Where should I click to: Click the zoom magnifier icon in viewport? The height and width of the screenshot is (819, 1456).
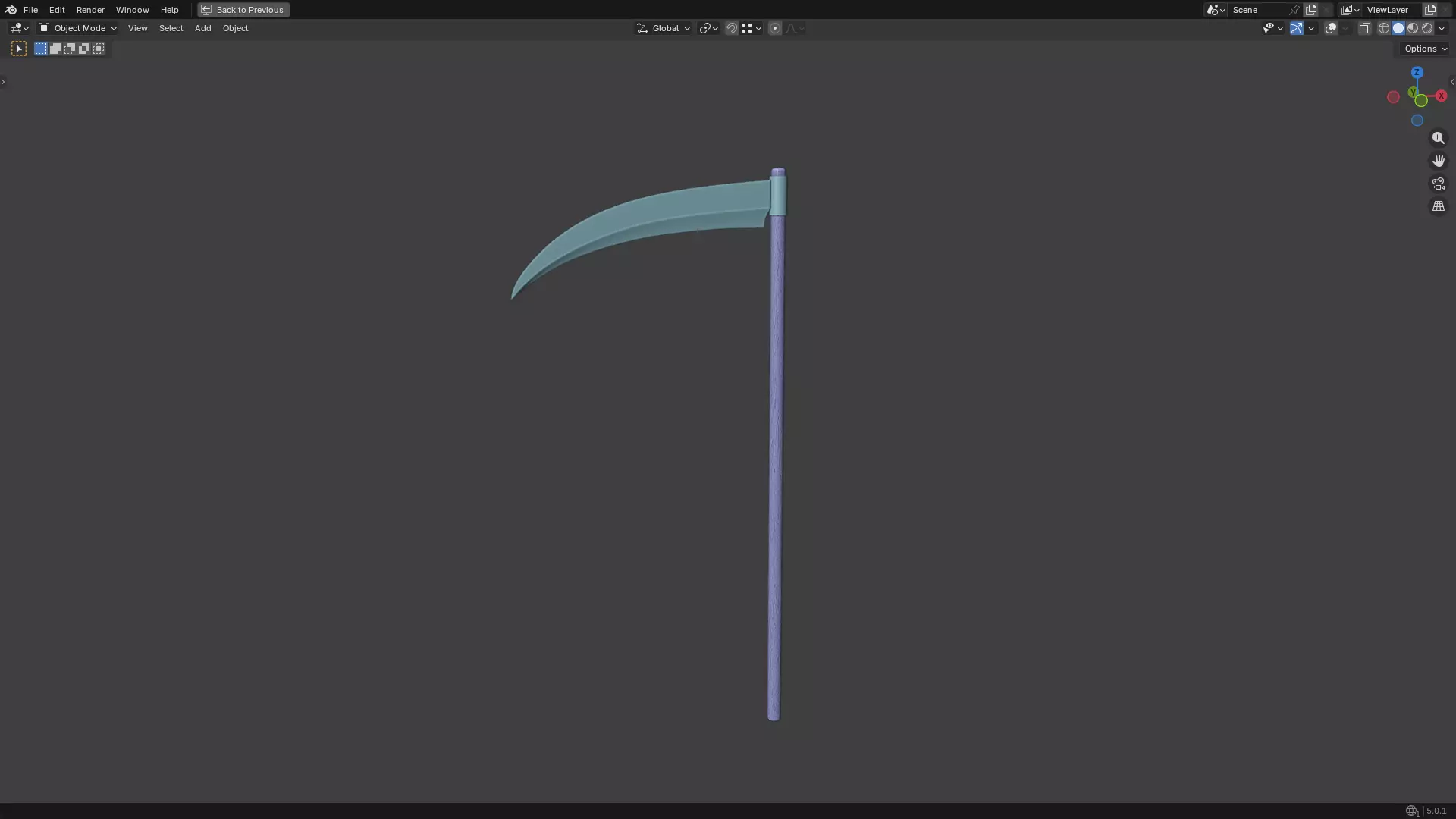coord(1438,138)
